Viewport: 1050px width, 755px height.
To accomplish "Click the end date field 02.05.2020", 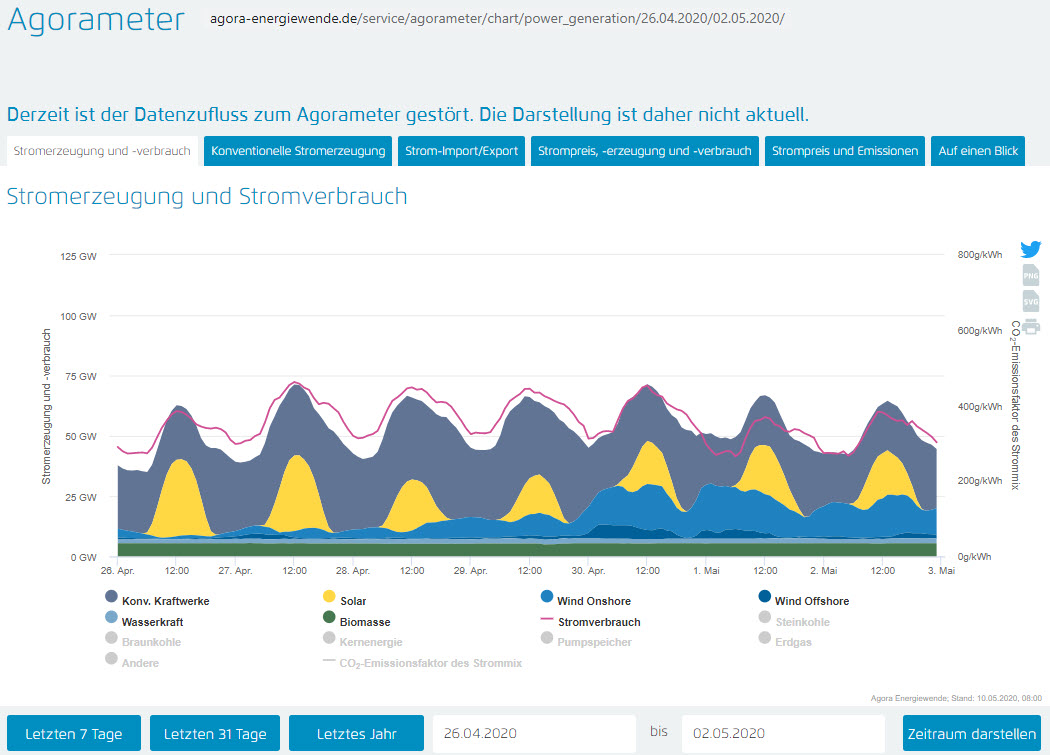I will (x=783, y=734).
